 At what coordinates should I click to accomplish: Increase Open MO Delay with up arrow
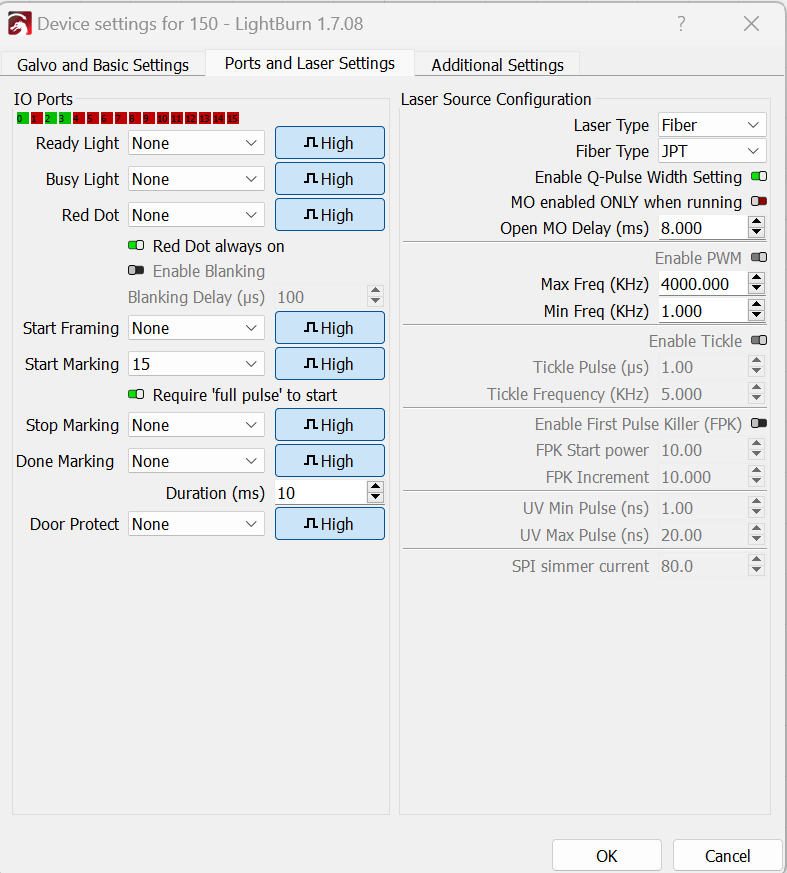pyautogui.click(x=756, y=222)
